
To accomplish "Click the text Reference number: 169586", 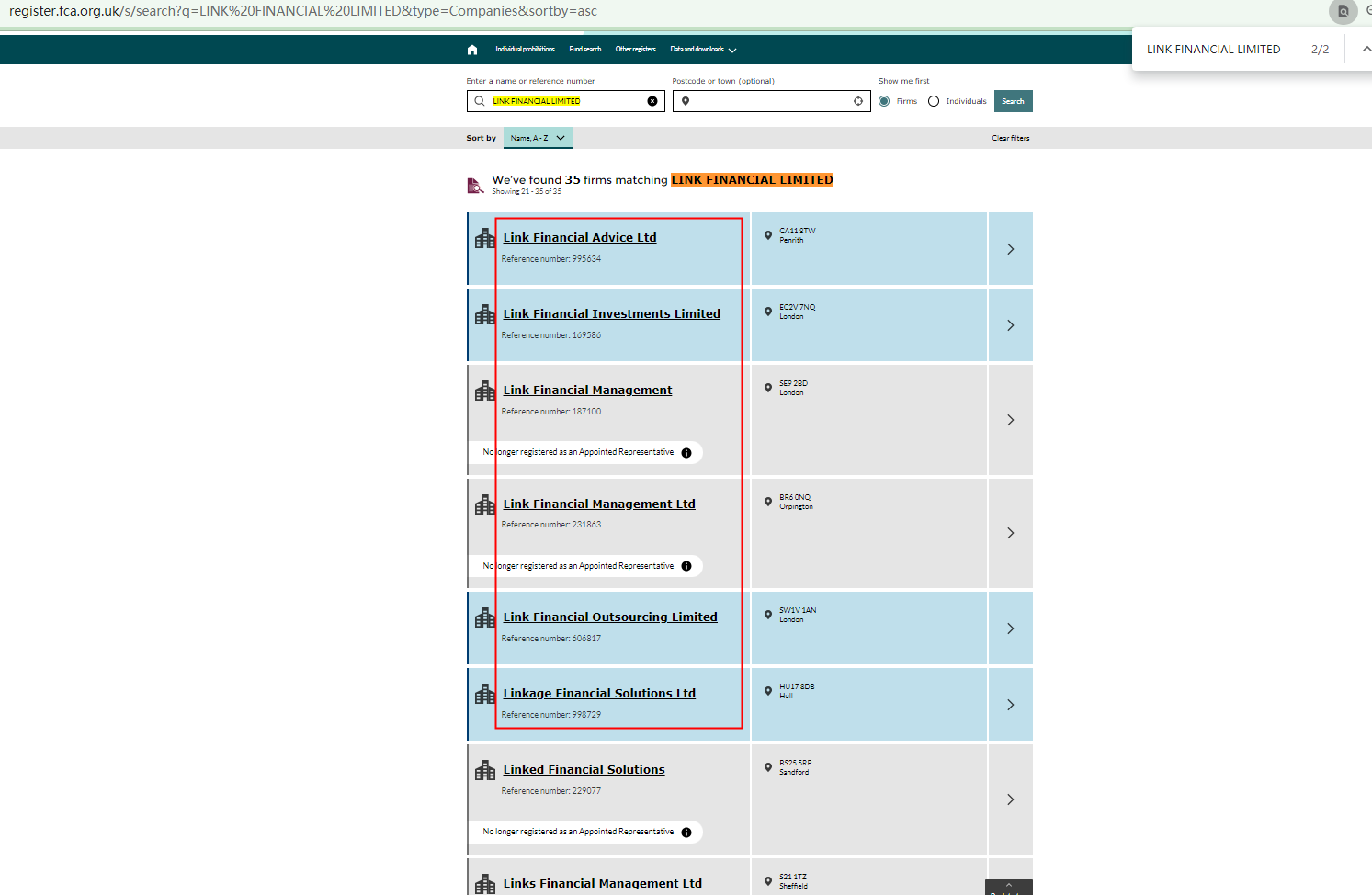I will (x=551, y=335).
